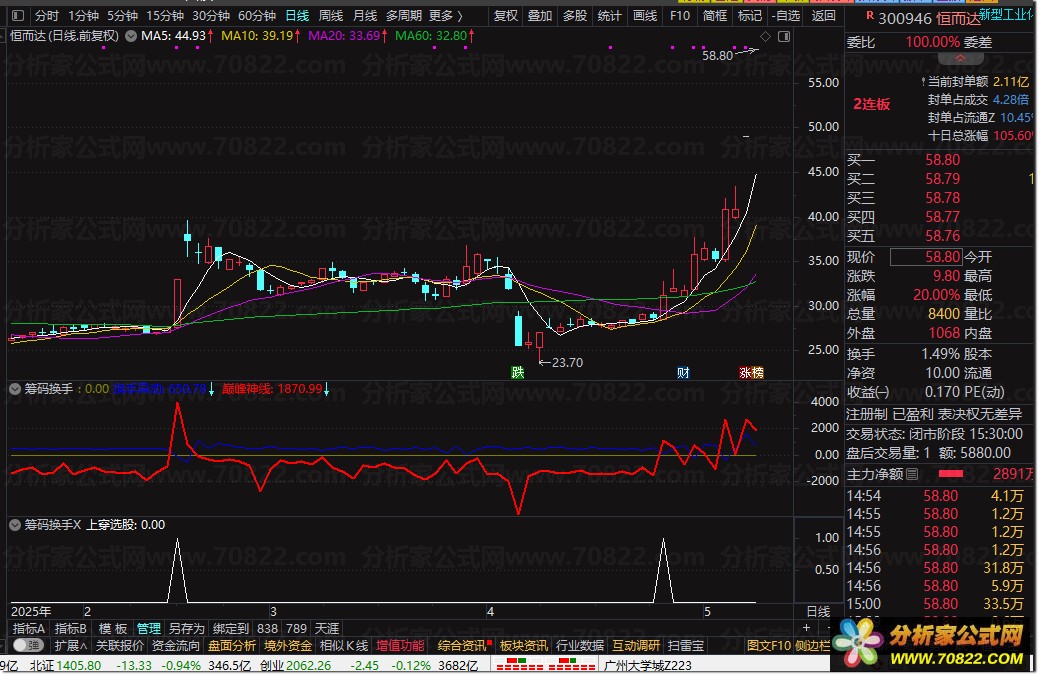Open the 行业数据 tab

pos(580,646)
